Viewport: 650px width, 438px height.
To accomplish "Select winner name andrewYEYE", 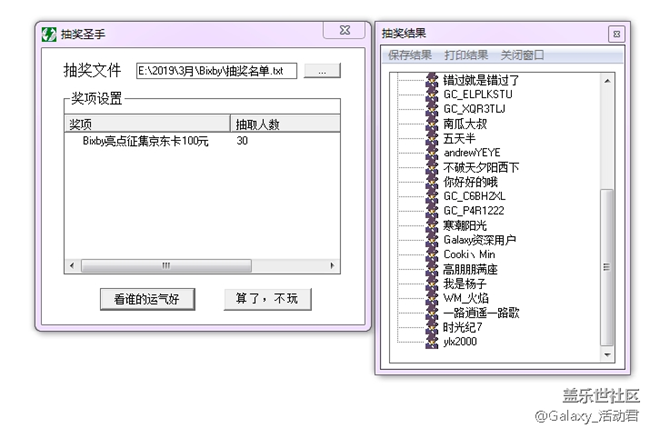I will pos(472,152).
